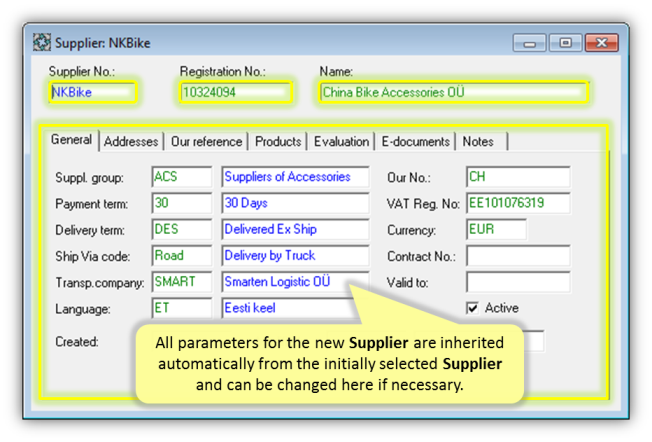
Task: Click the Language code field ET
Action: tap(182, 308)
